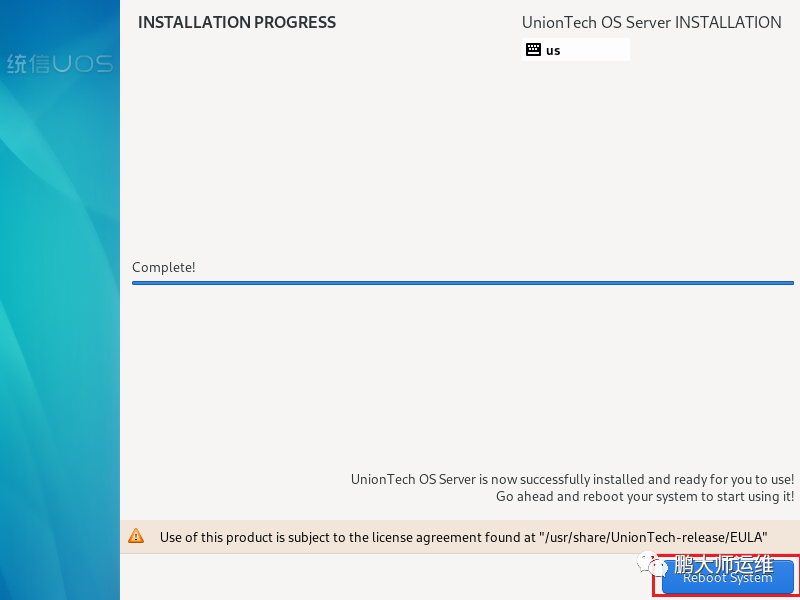Click the warning triangle icon in license bar
The width and height of the screenshot is (800, 600).
[136, 536]
